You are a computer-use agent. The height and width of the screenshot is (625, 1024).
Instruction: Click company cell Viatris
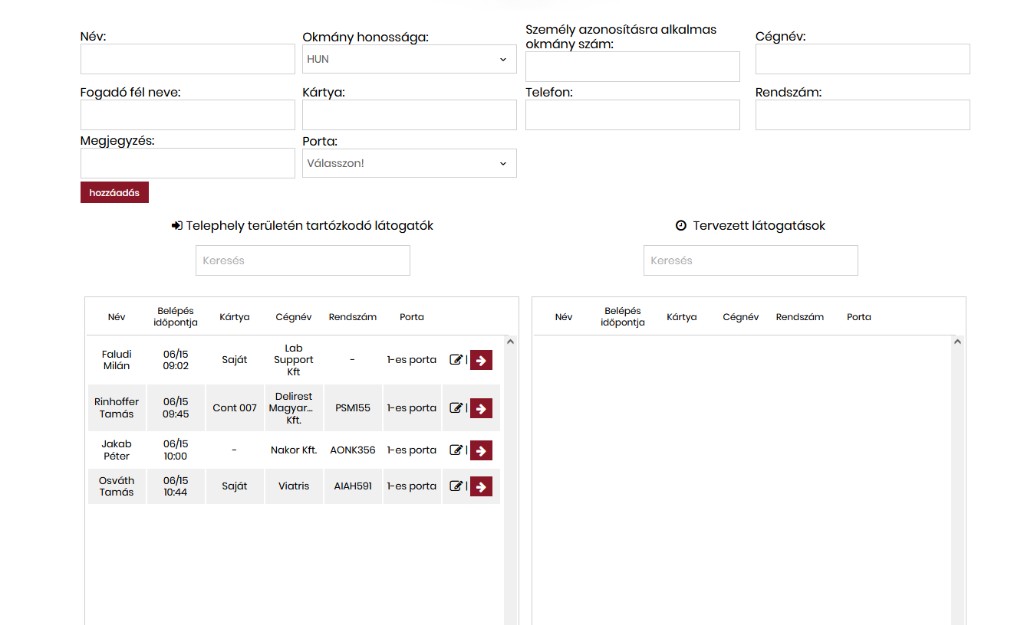point(293,486)
